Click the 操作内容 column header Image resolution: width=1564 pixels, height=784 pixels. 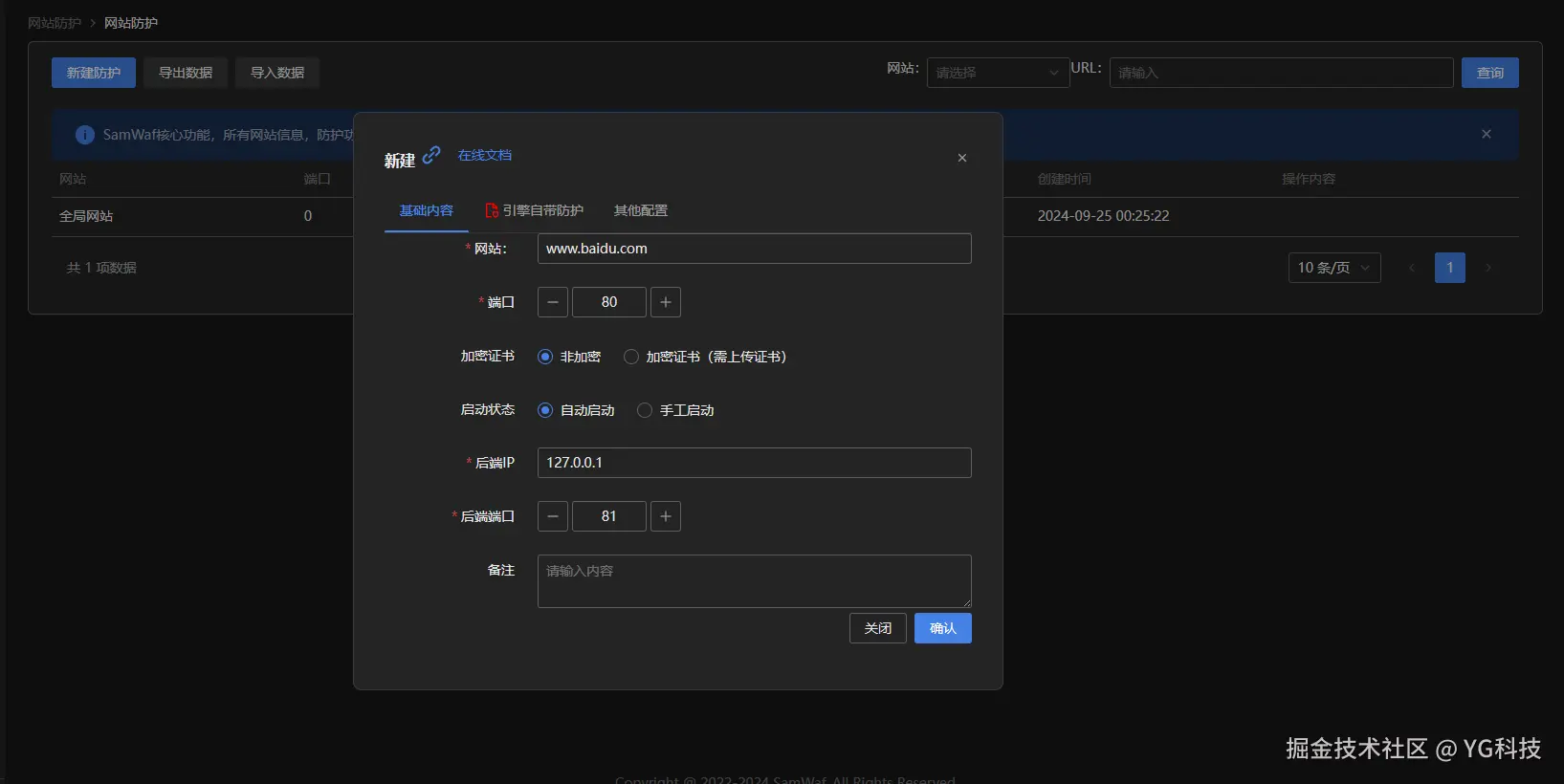[x=1310, y=179]
